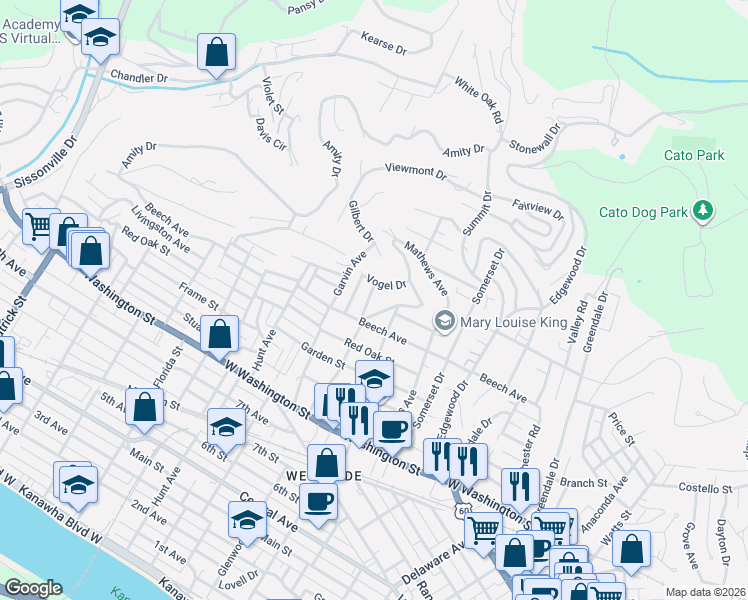Click the Stonewall Dr label
748x600 pixels.
(x=535, y=139)
